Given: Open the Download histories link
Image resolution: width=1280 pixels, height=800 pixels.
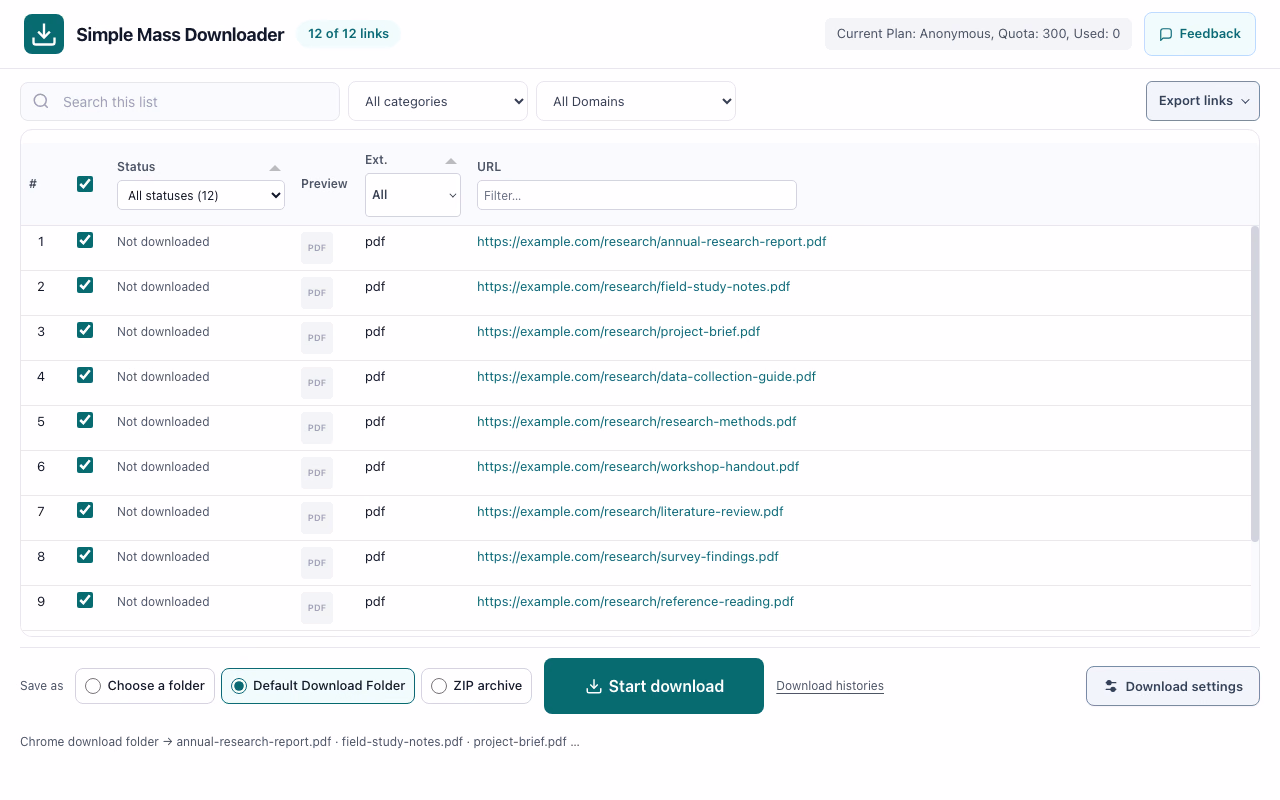Looking at the screenshot, I should click(x=830, y=686).
